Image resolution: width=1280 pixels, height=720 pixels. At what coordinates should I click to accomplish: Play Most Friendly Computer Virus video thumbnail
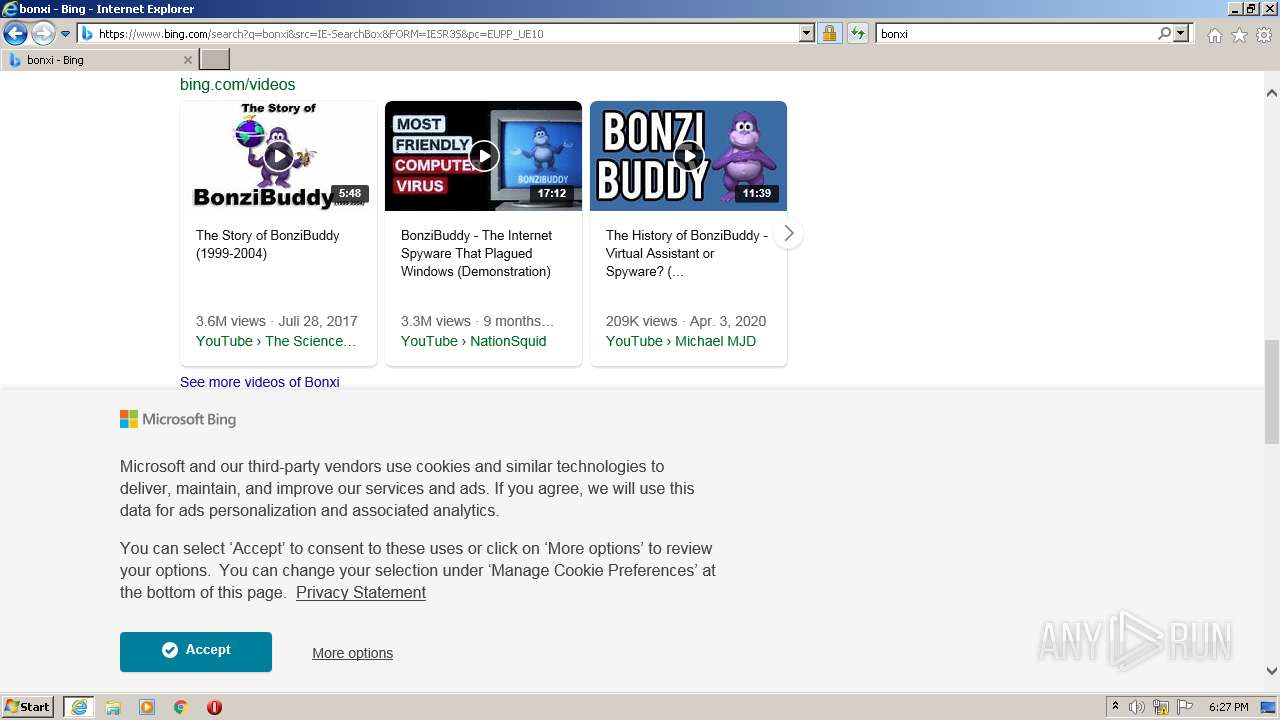[x=483, y=156]
